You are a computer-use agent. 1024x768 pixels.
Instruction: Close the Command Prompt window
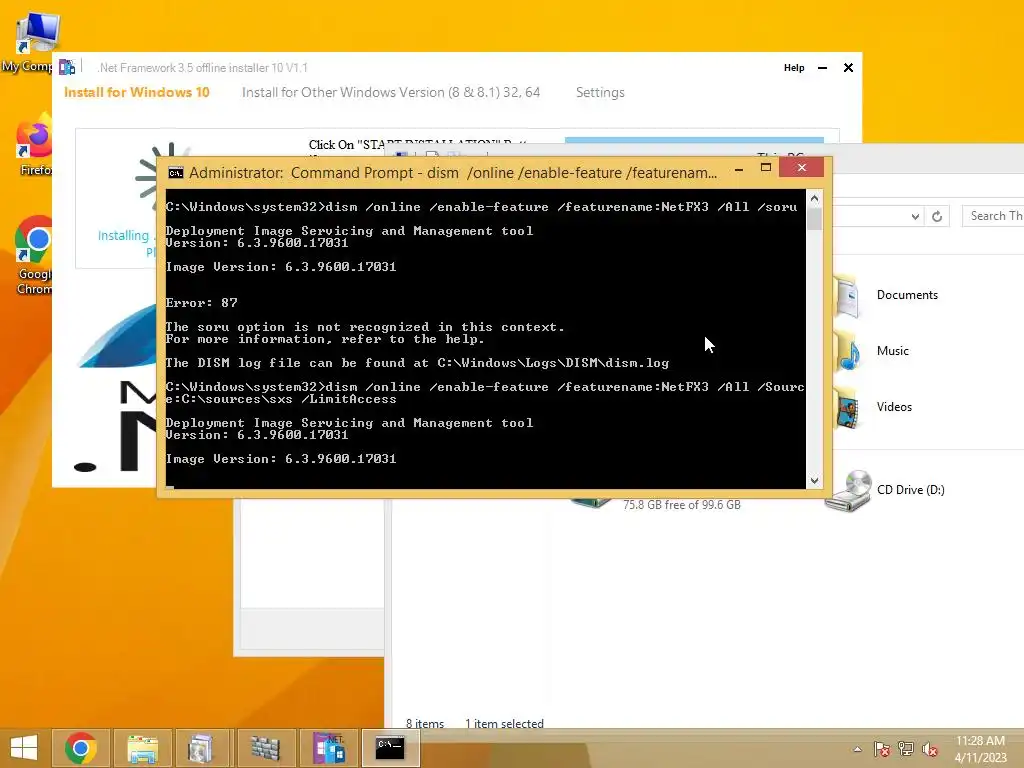(x=802, y=168)
